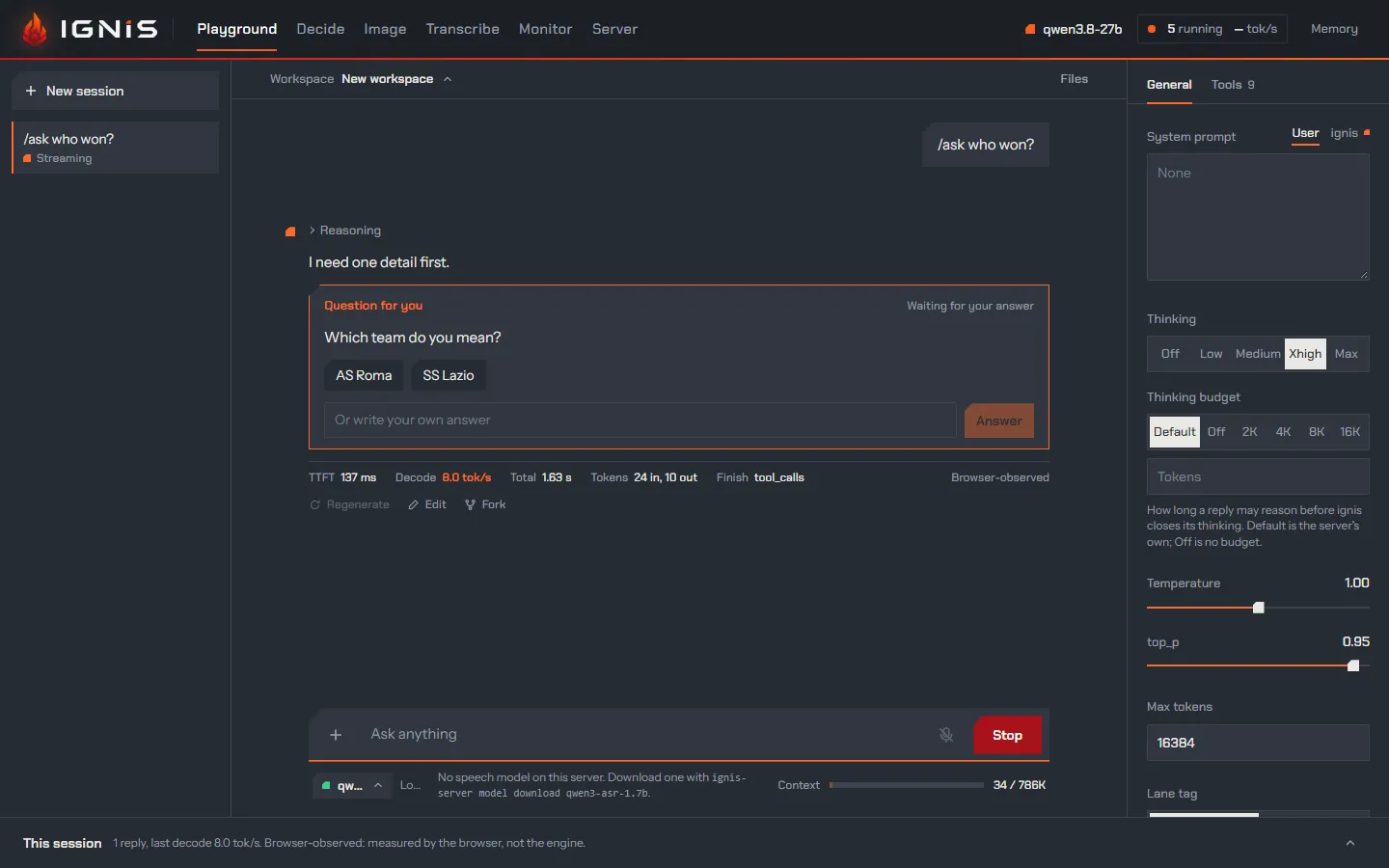Open the Tools 9 tab
The image size is (1389, 868).
pos(1233,85)
